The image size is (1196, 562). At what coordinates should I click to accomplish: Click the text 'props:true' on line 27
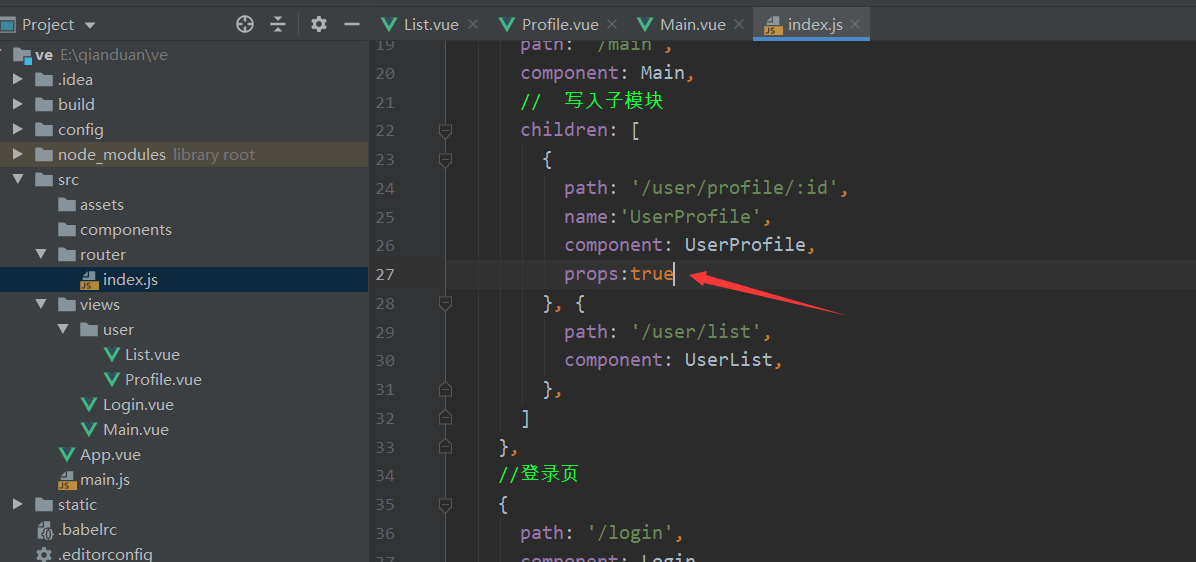tap(619, 275)
